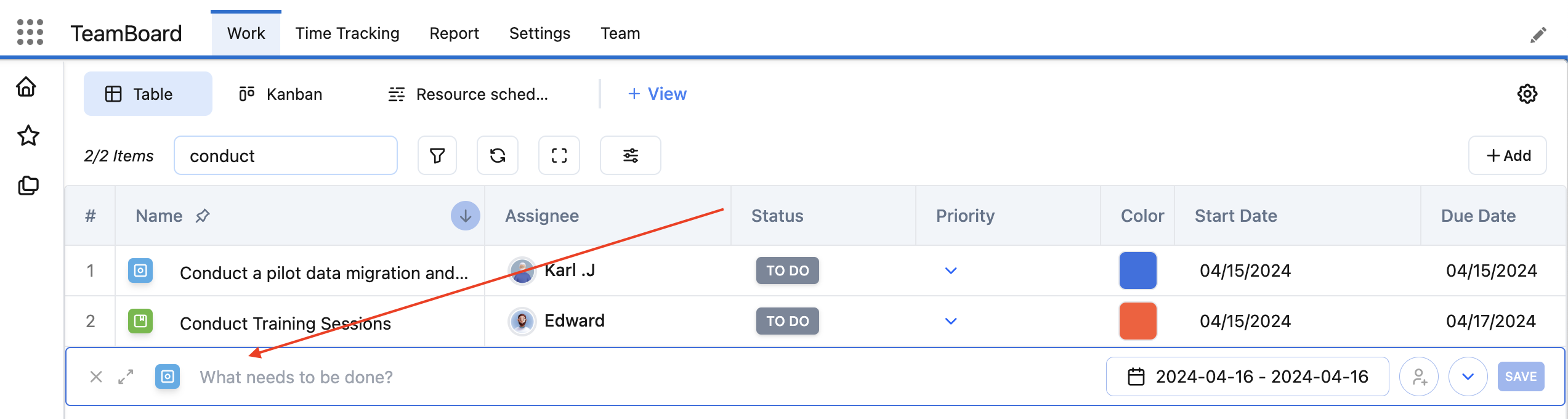Toggle sort direction on Name column
This screenshot has width=1568, height=419.
pos(466,216)
